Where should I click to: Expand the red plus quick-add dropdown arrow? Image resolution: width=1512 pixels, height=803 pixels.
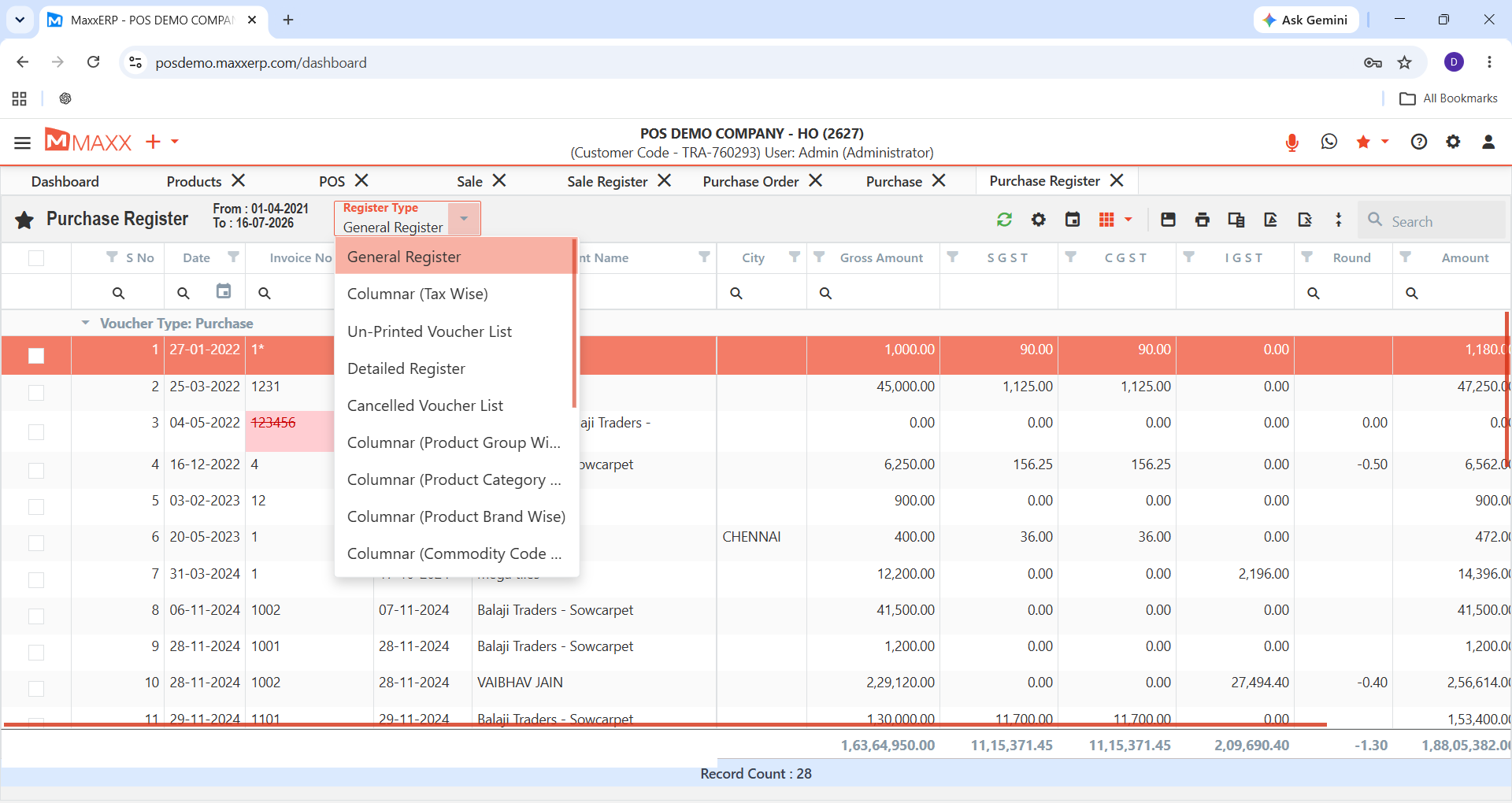click(x=175, y=142)
